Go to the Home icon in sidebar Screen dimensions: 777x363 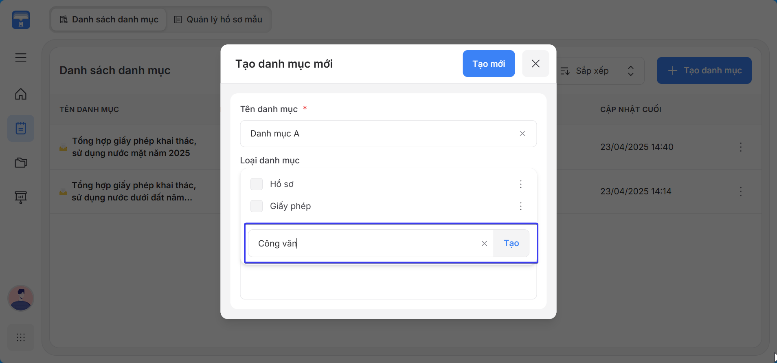pos(20,94)
